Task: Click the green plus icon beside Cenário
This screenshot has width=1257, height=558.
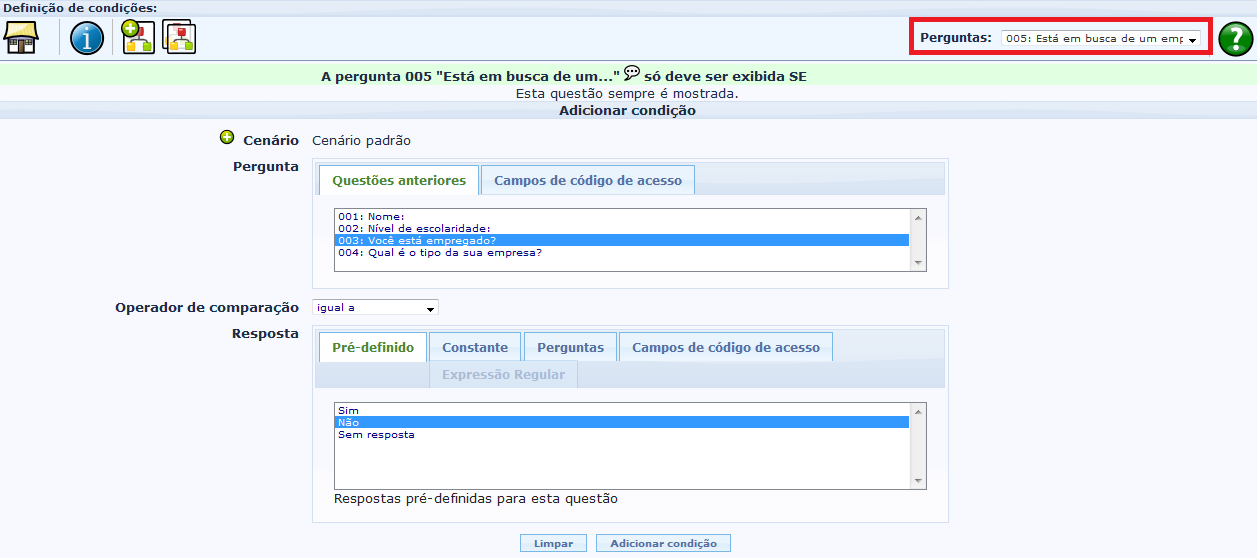Action: click(227, 139)
